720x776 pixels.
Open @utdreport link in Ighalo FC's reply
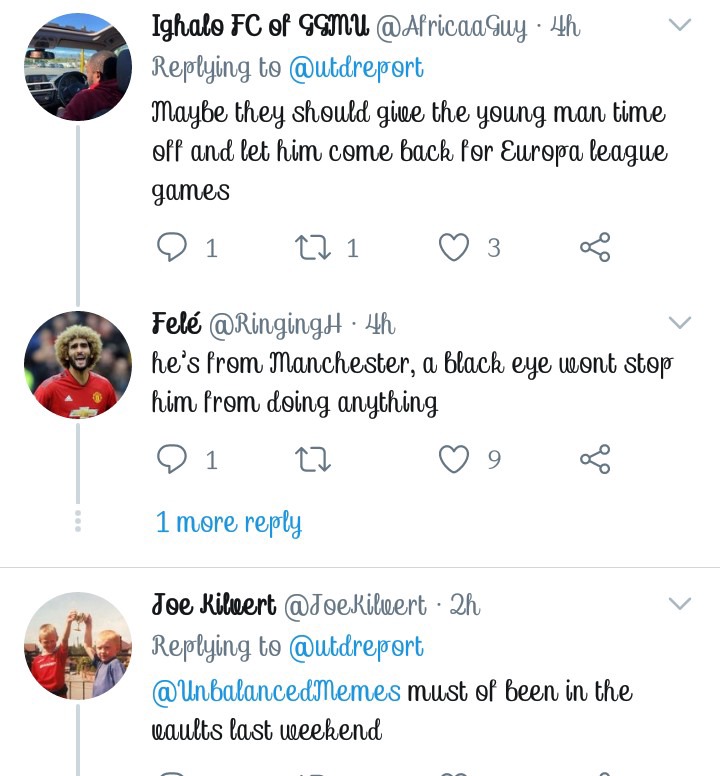point(356,68)
